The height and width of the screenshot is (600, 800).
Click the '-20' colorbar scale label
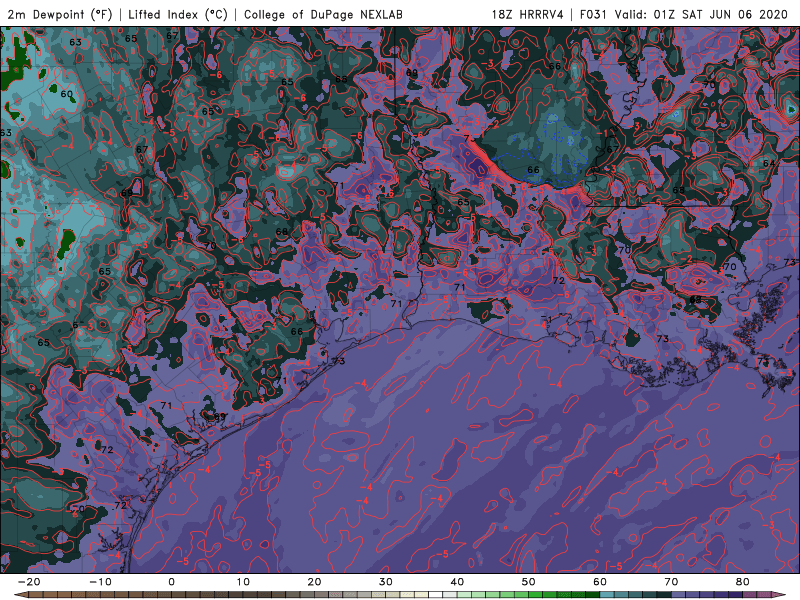(x=29, y=582)
